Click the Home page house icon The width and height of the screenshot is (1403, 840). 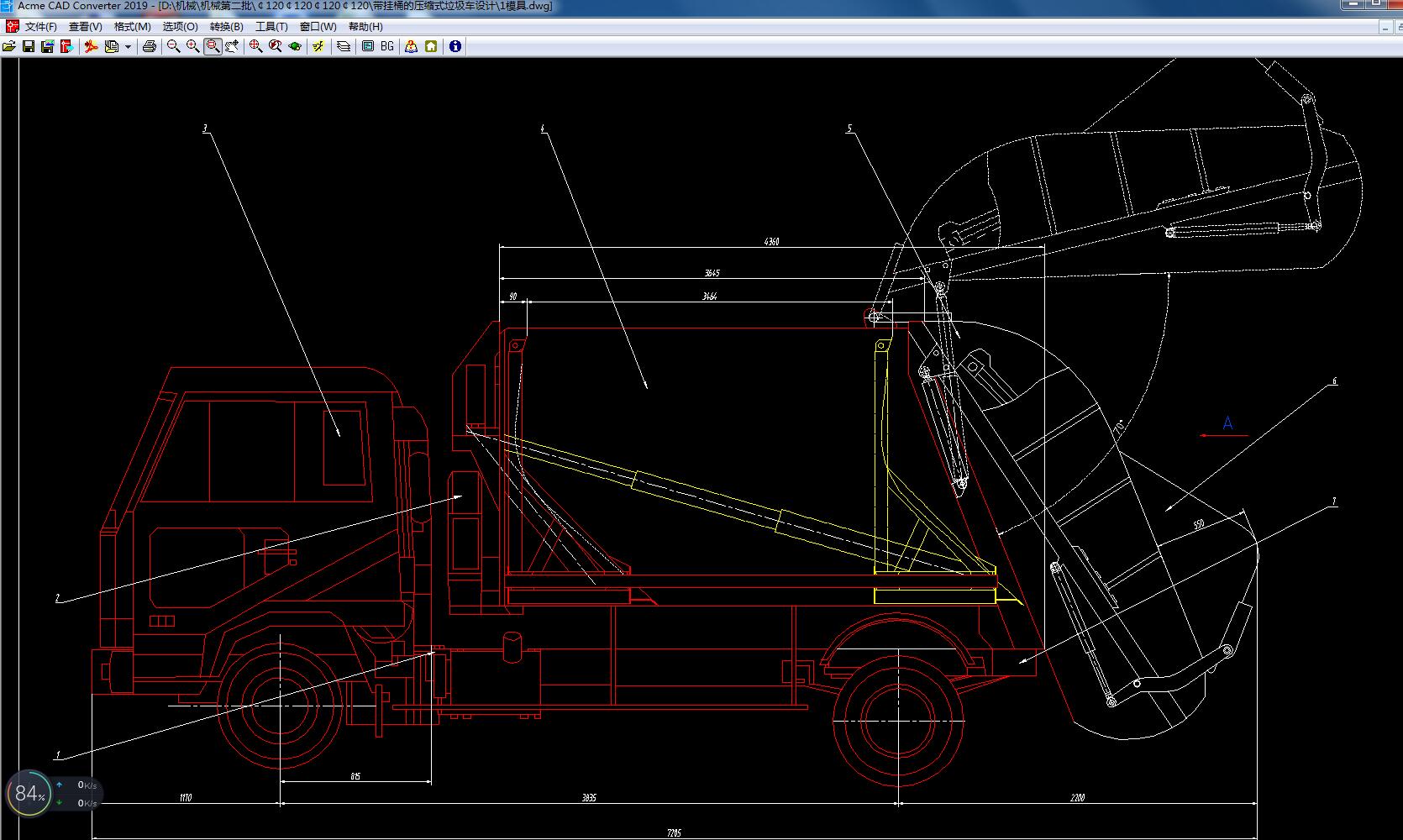[431, 46]
